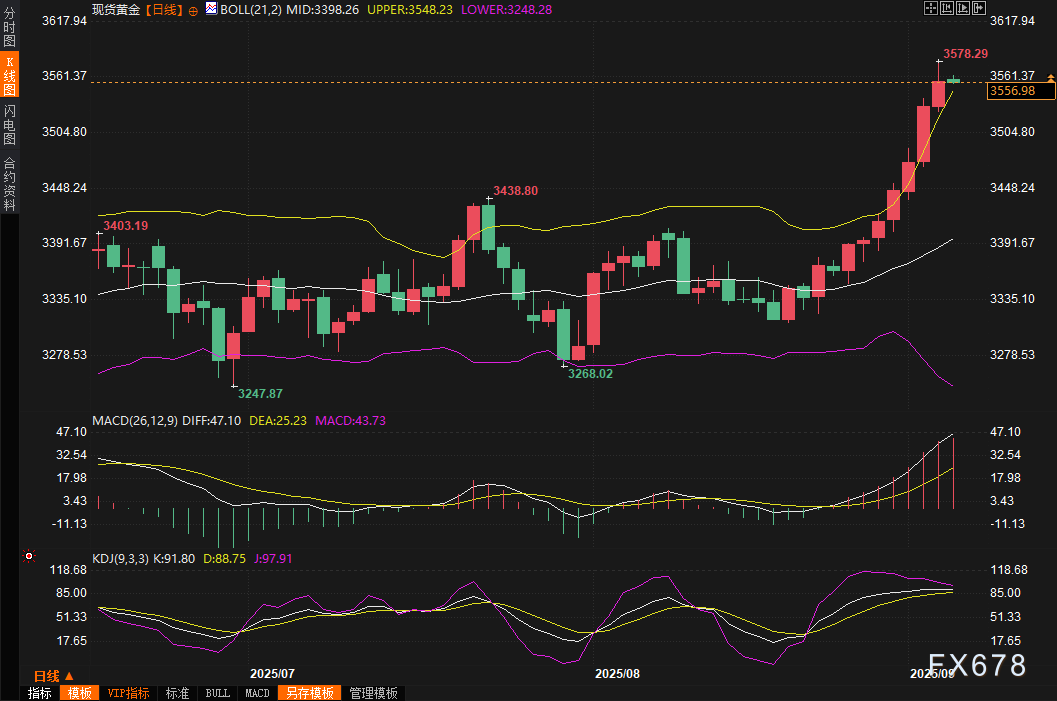Toggle the 指标 indicator mode button
The width and height of the screenshot is (1057, 701).
[x=40, y=693]
